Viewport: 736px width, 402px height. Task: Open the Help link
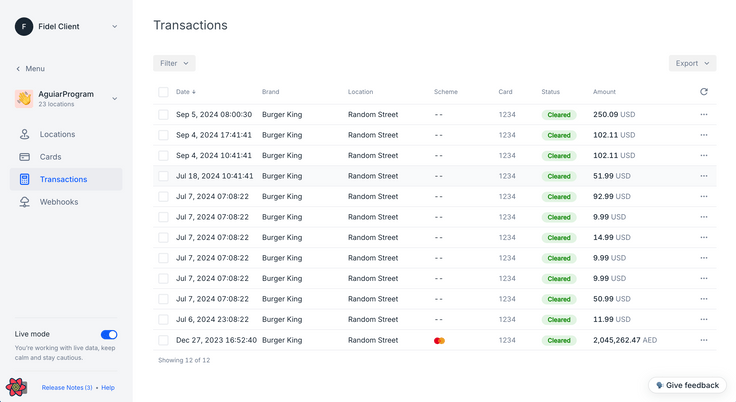108,387
